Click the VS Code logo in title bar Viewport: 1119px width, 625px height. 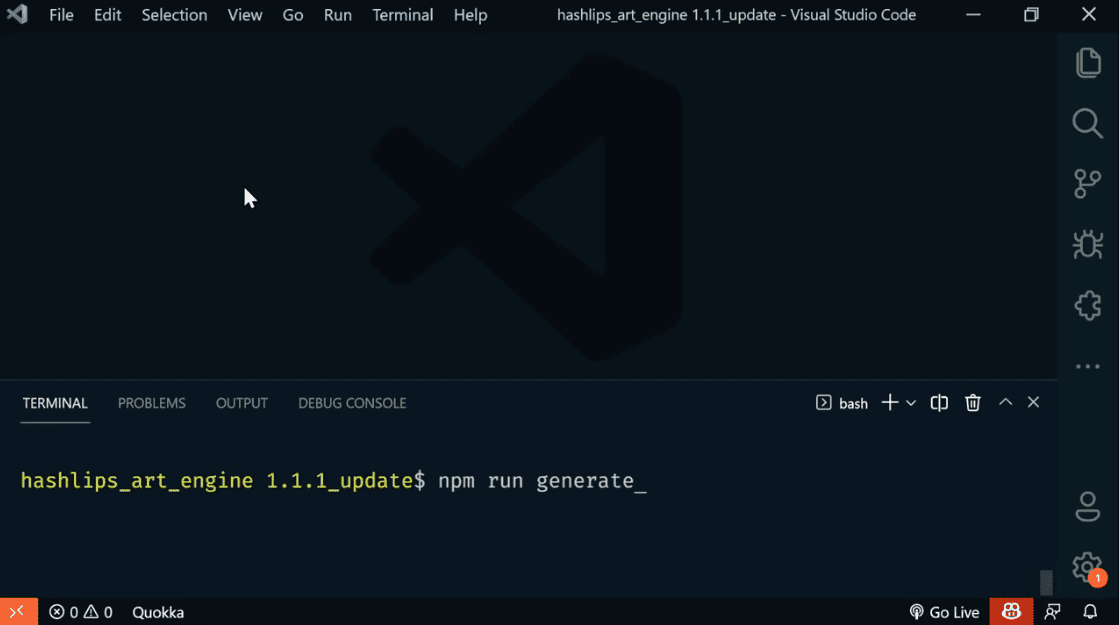(17, 14)
